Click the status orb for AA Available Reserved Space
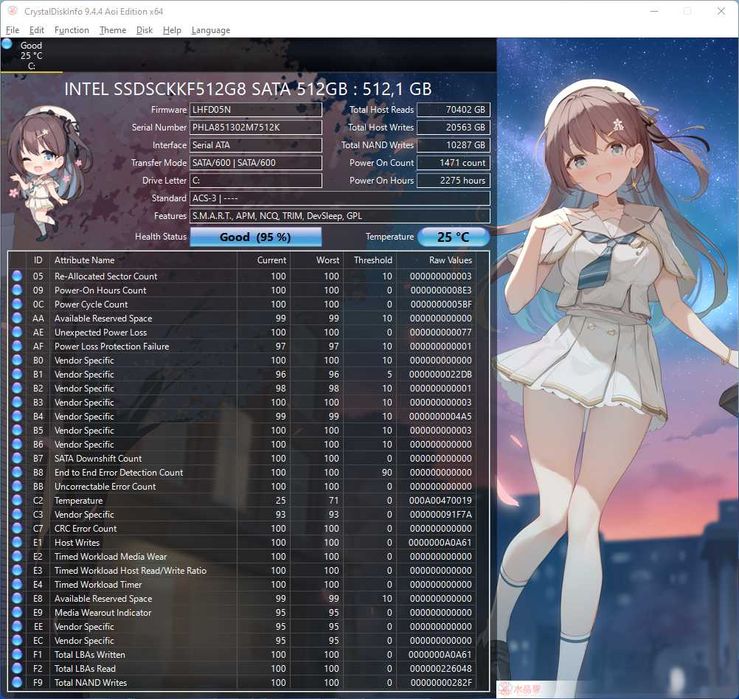This screenshot has height=699, width=739. coord(17,318)
